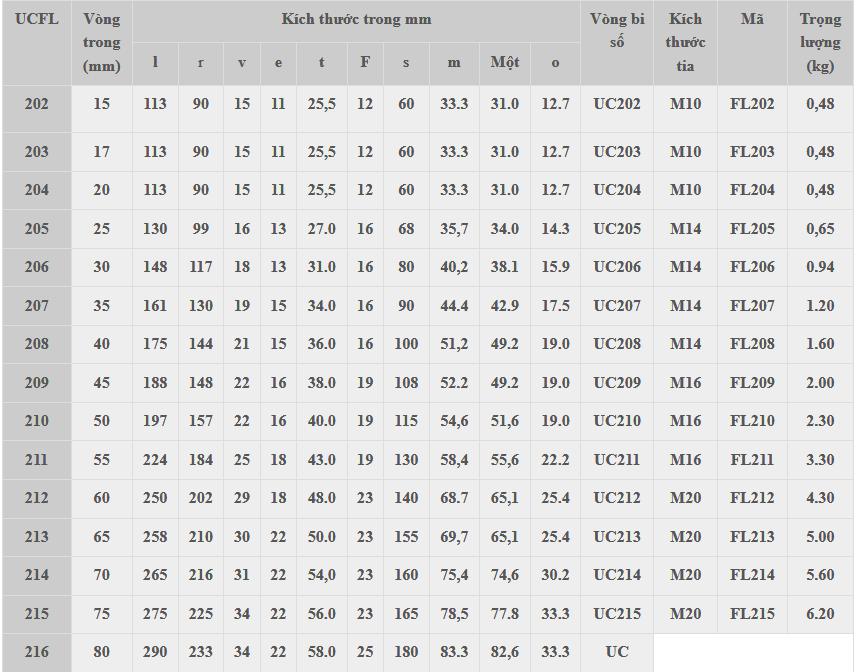This screenshot has width=859, height=672.
Task: Select the FL215 code cell
Action: 752,614
